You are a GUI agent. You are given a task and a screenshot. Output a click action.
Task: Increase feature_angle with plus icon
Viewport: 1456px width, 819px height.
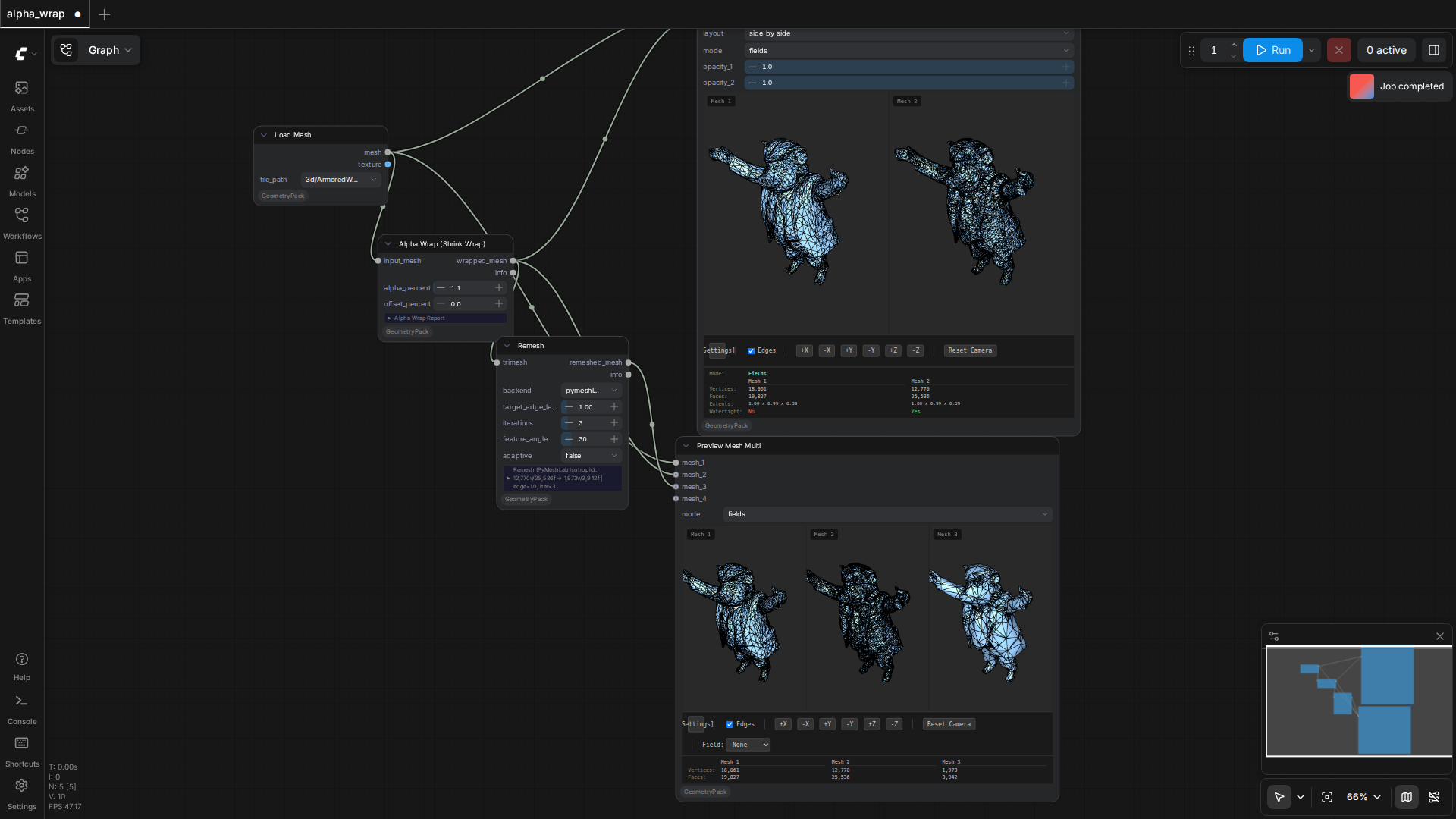click(x=614, y=439)
